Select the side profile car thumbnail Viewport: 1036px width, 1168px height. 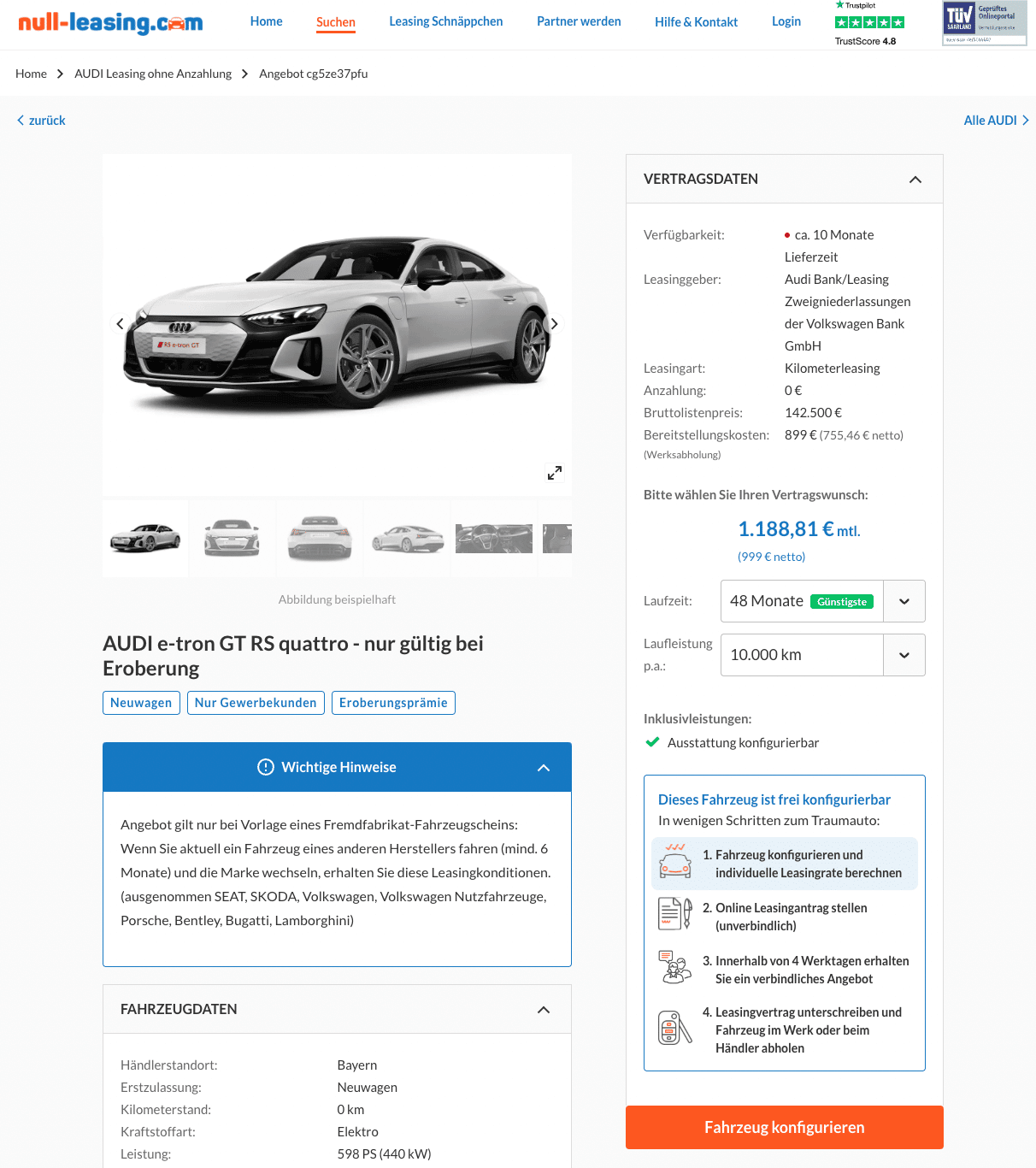point(408,539)
